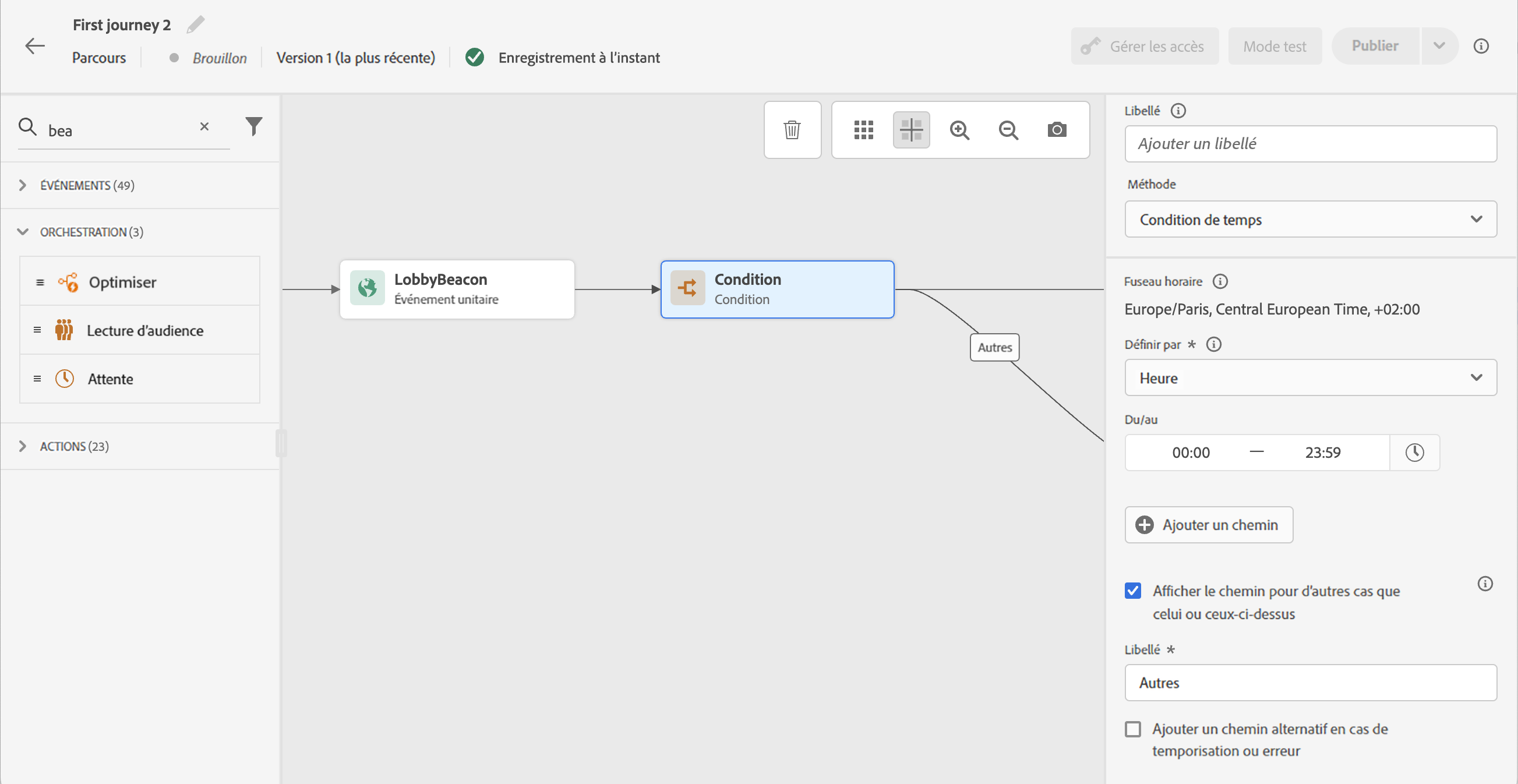
Task: Enable alternative path on timeout or error
Action: pos(1132,729)
